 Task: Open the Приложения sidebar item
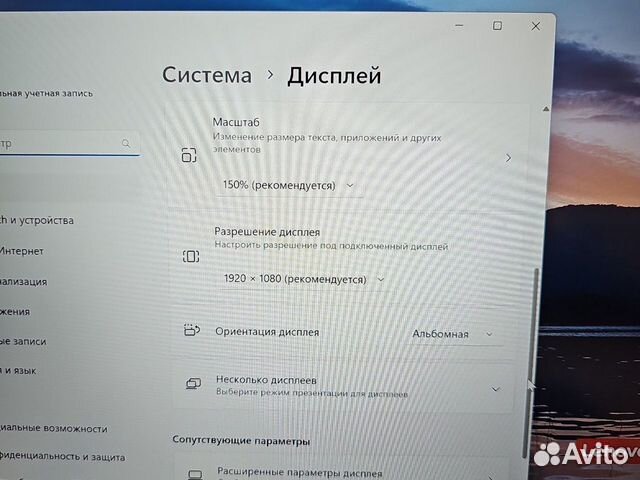[15, 312]
